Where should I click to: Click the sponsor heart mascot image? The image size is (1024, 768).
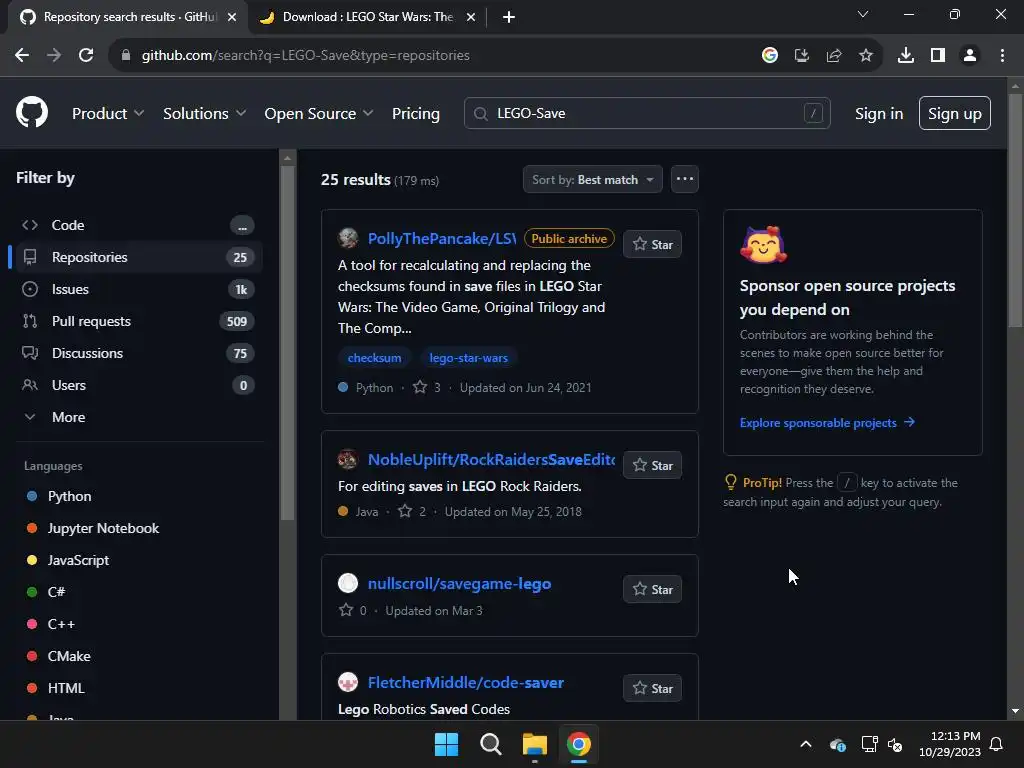pos(763,245)
